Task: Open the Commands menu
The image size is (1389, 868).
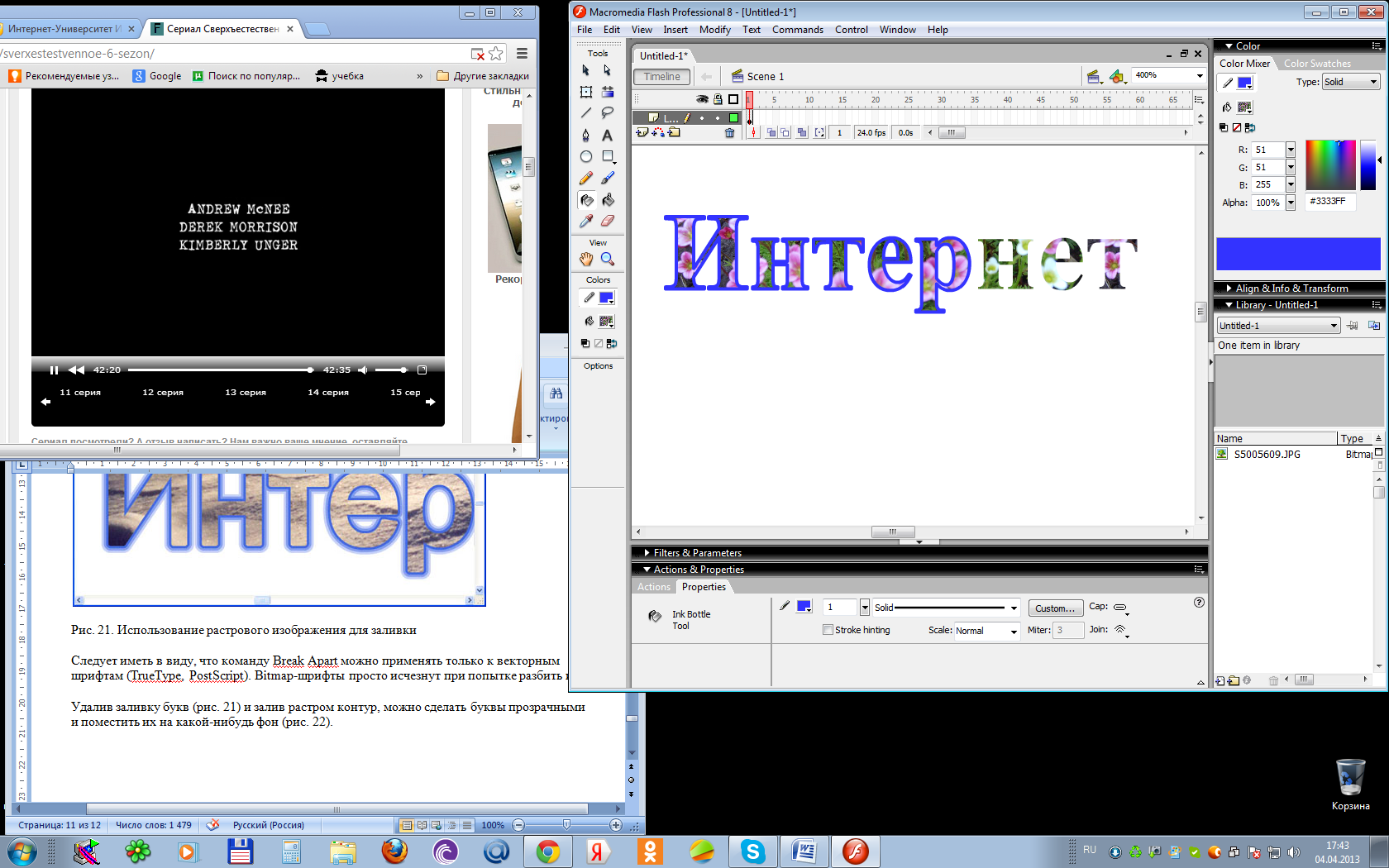Action: coord(797,30)
